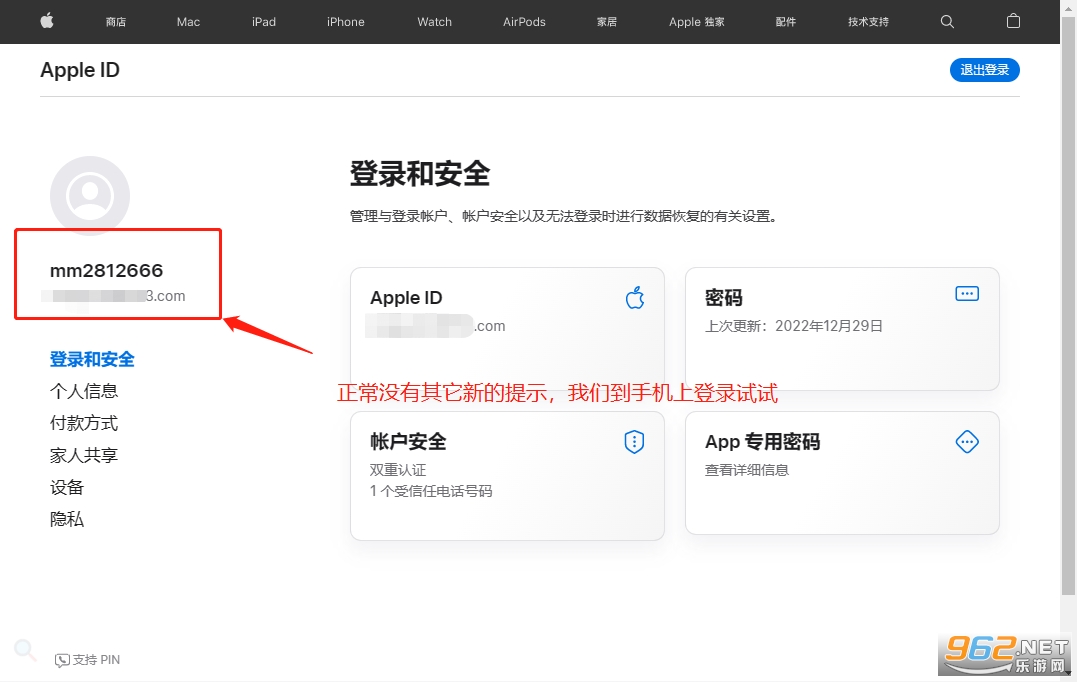Click the 支持 PIN phone icon

[x=62, y=660]
